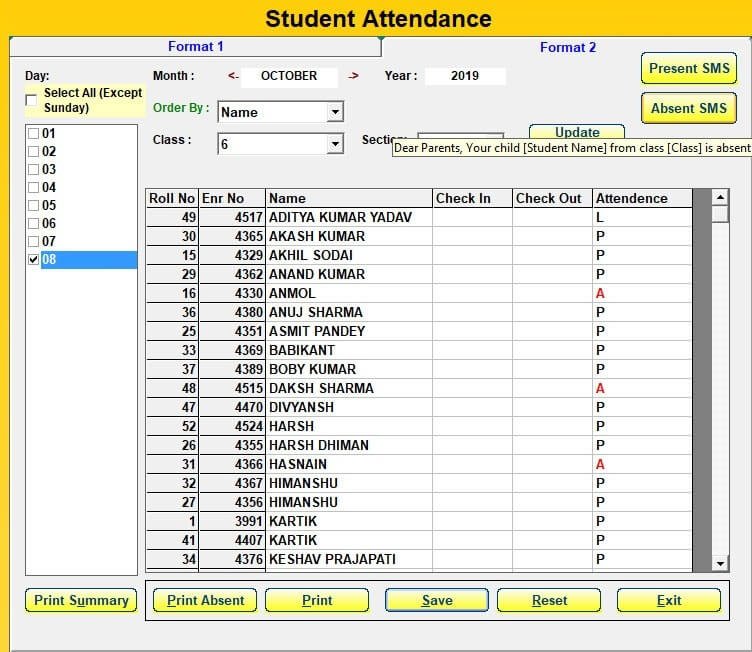Viewport: 752px width, 652px height.
Task: Click Print Absent button
Action: click(x=205, y=600)
